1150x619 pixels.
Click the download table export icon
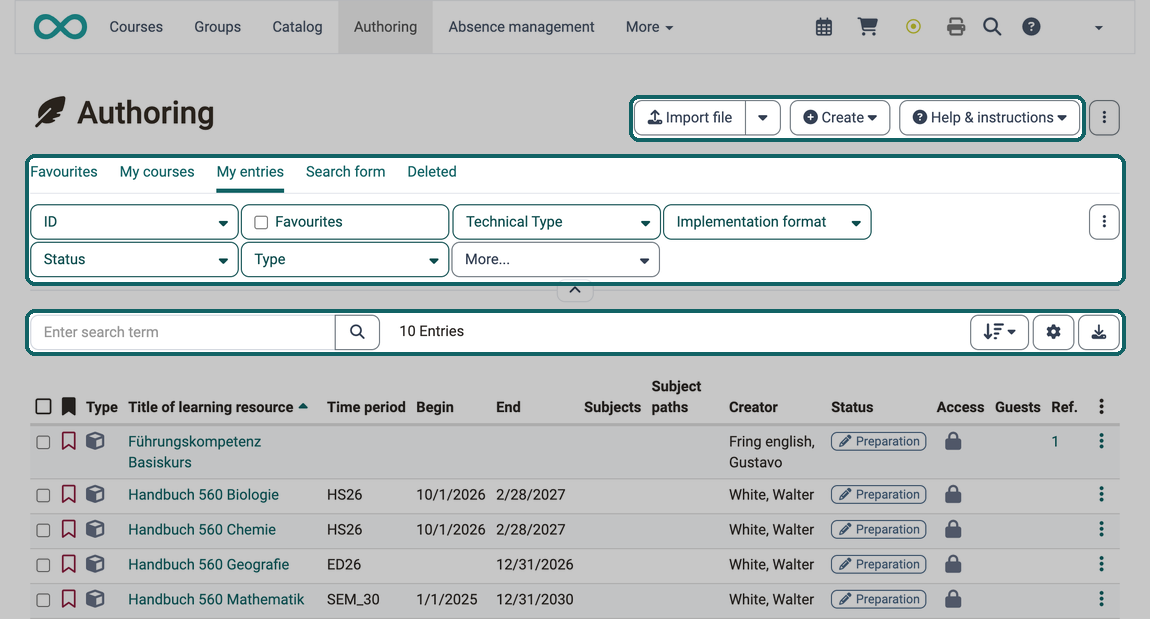click(1099, 332)
